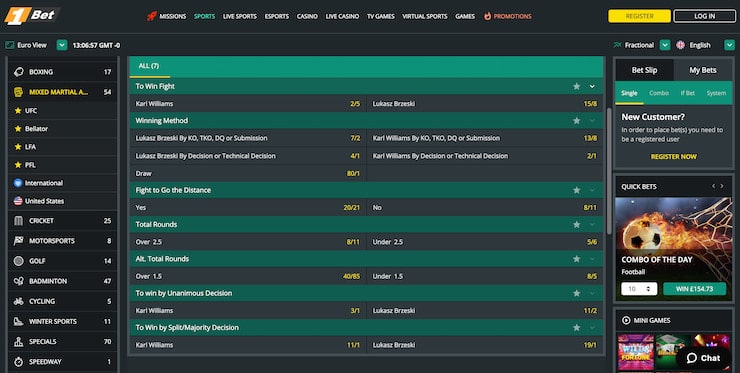Favourite the To Win Fight market
This screenshot has width=740, height=373.
(x=576, y=86)
